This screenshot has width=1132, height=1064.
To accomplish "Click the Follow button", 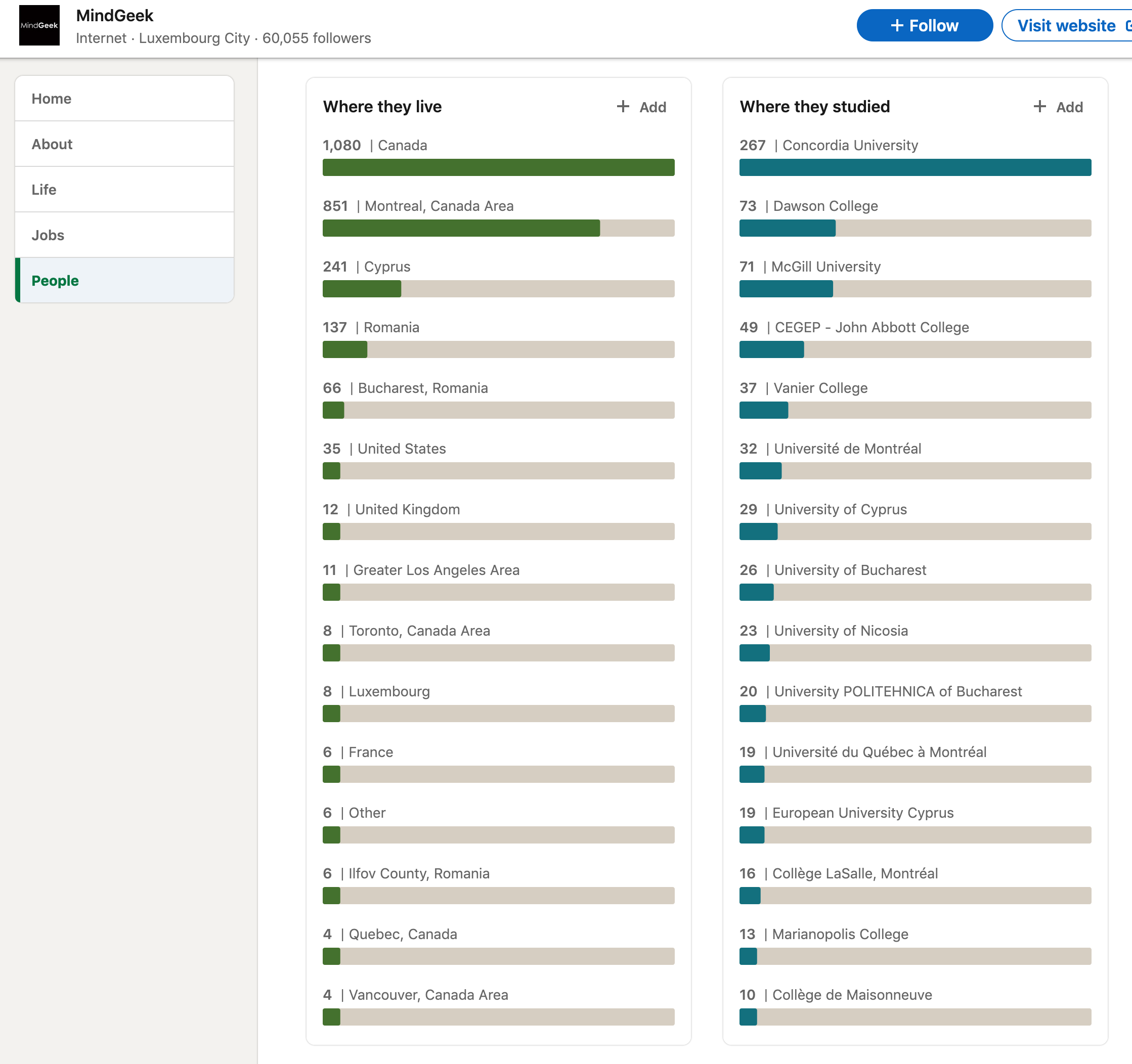I will click(x=924, y=26).
